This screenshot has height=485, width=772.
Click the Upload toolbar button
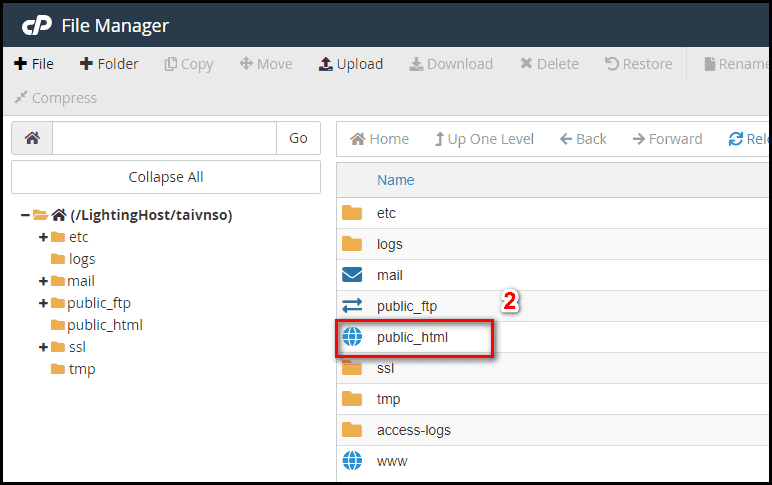click(x=351, y=64)
